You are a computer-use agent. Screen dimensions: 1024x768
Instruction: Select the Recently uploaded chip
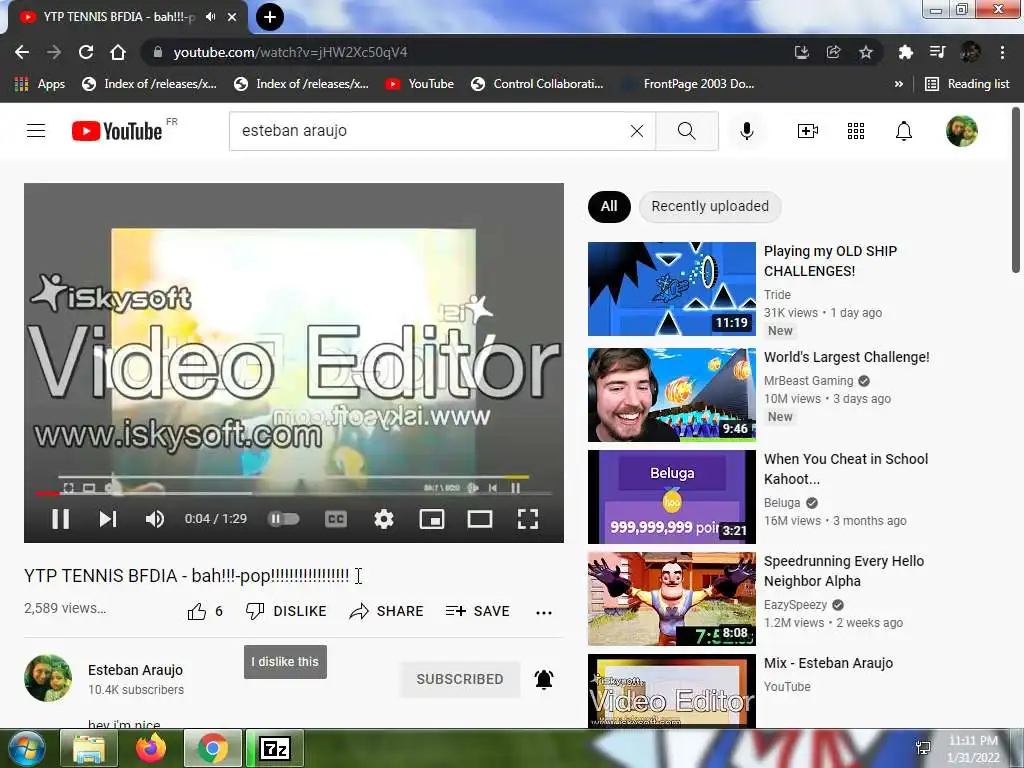click(710, 206)
